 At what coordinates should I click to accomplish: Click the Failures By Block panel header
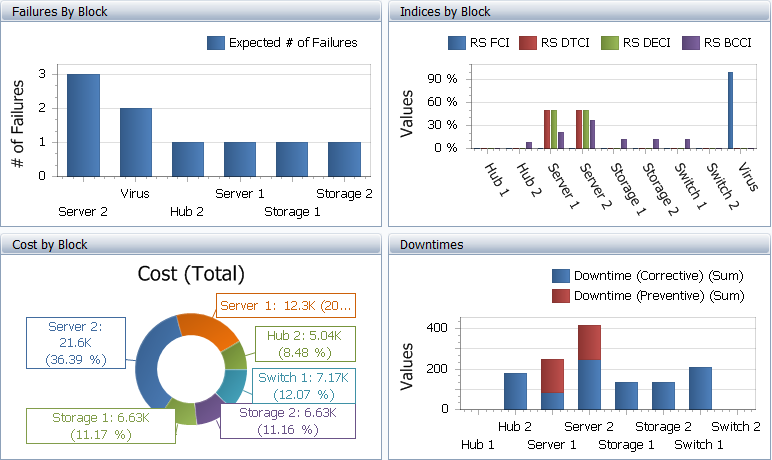(60, 12)
